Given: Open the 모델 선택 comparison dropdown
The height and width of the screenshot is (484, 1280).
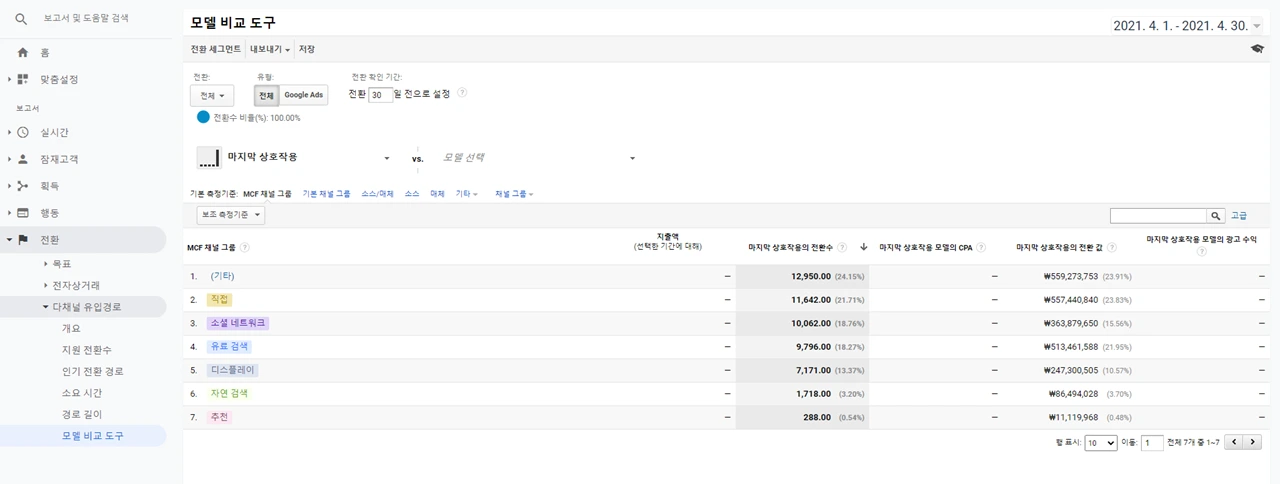Looking at the screenshot, I should (x=538, y=158).
